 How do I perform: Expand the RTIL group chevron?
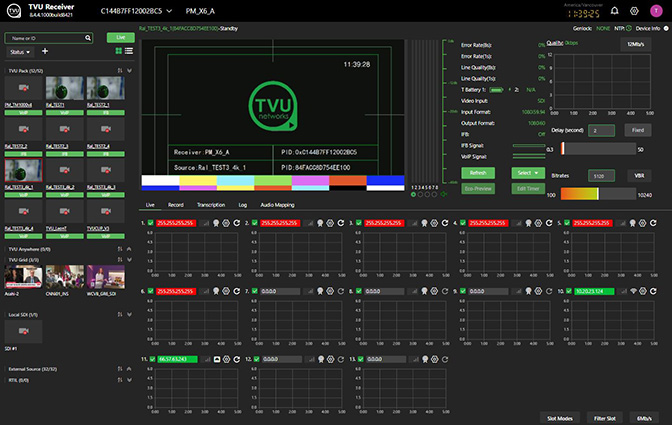point(129,380)
